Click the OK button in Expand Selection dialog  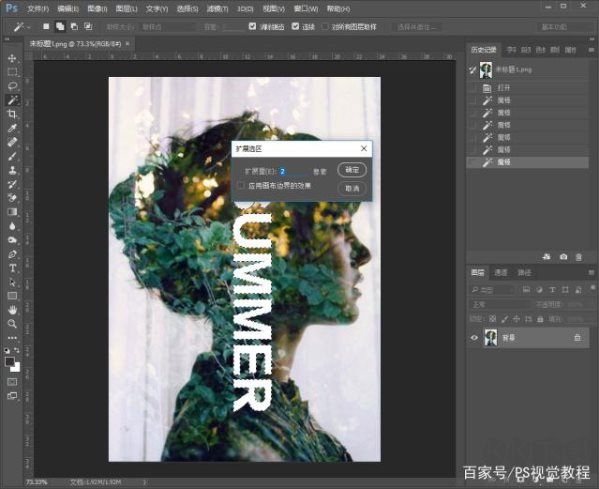point(352,170)
